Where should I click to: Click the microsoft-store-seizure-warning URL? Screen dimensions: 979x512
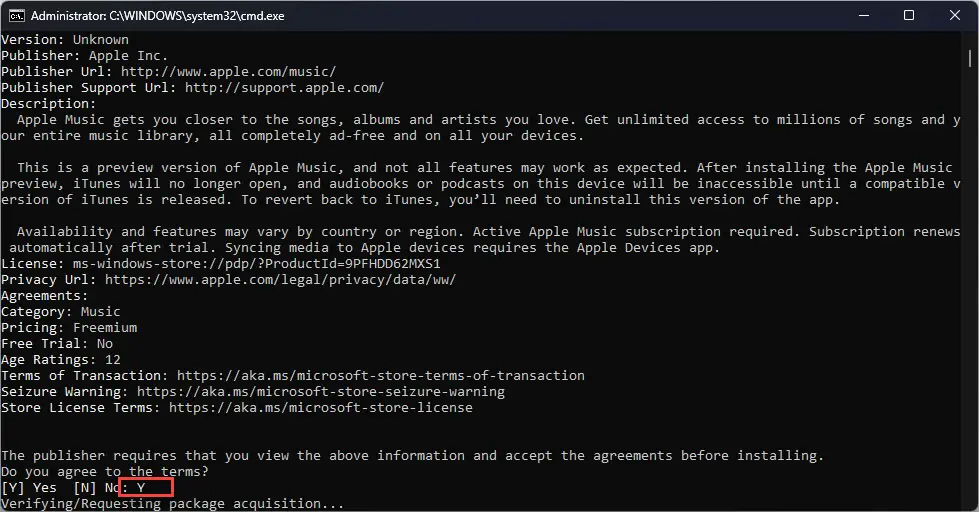coord(321,391)
